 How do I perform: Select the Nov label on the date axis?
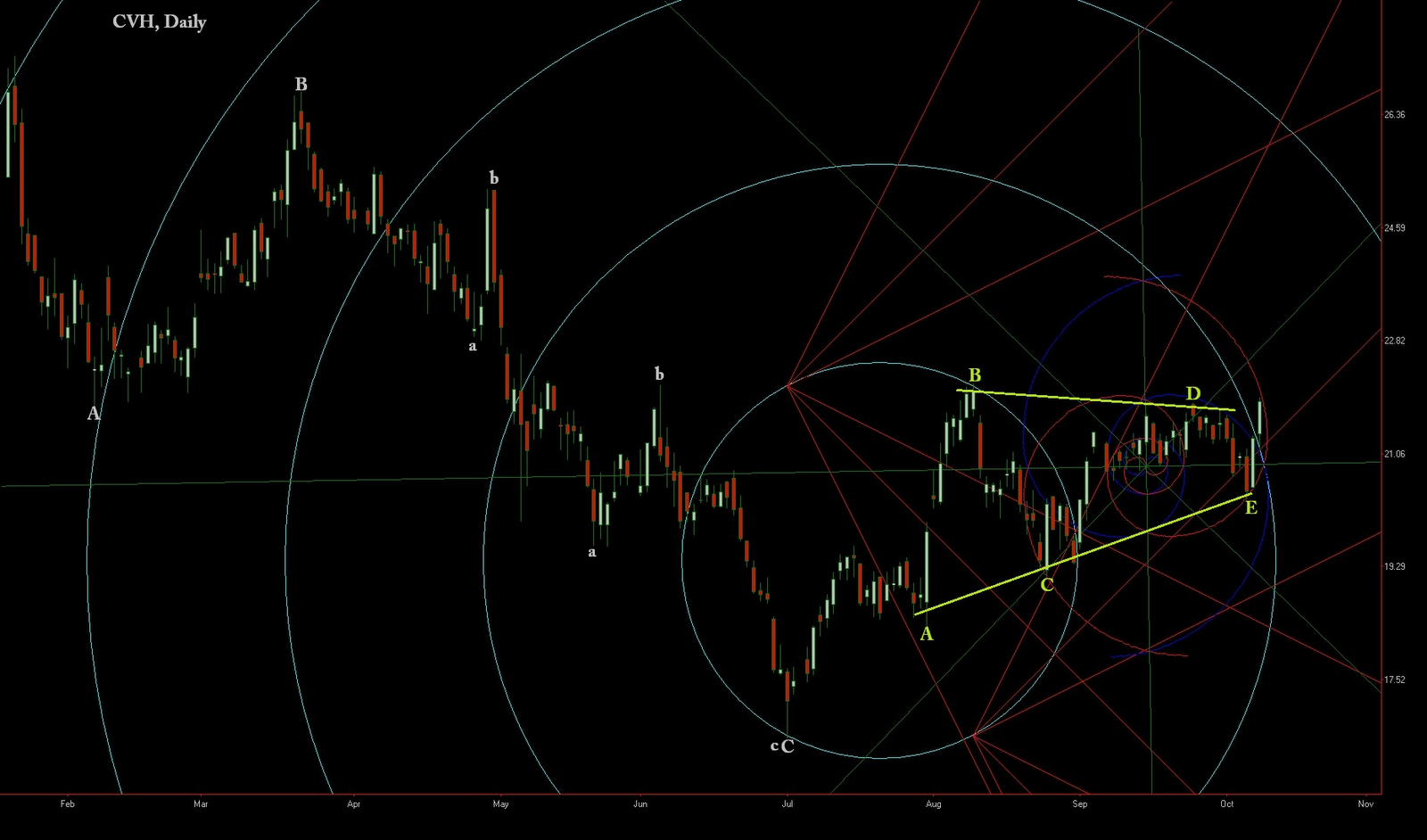tap(1365, 803)
